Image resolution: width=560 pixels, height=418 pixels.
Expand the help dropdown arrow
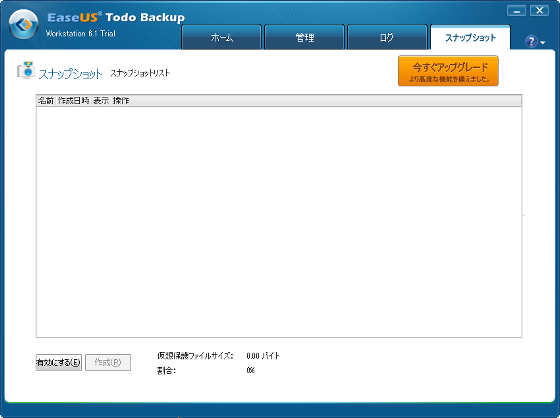click(x=542, y=43)
